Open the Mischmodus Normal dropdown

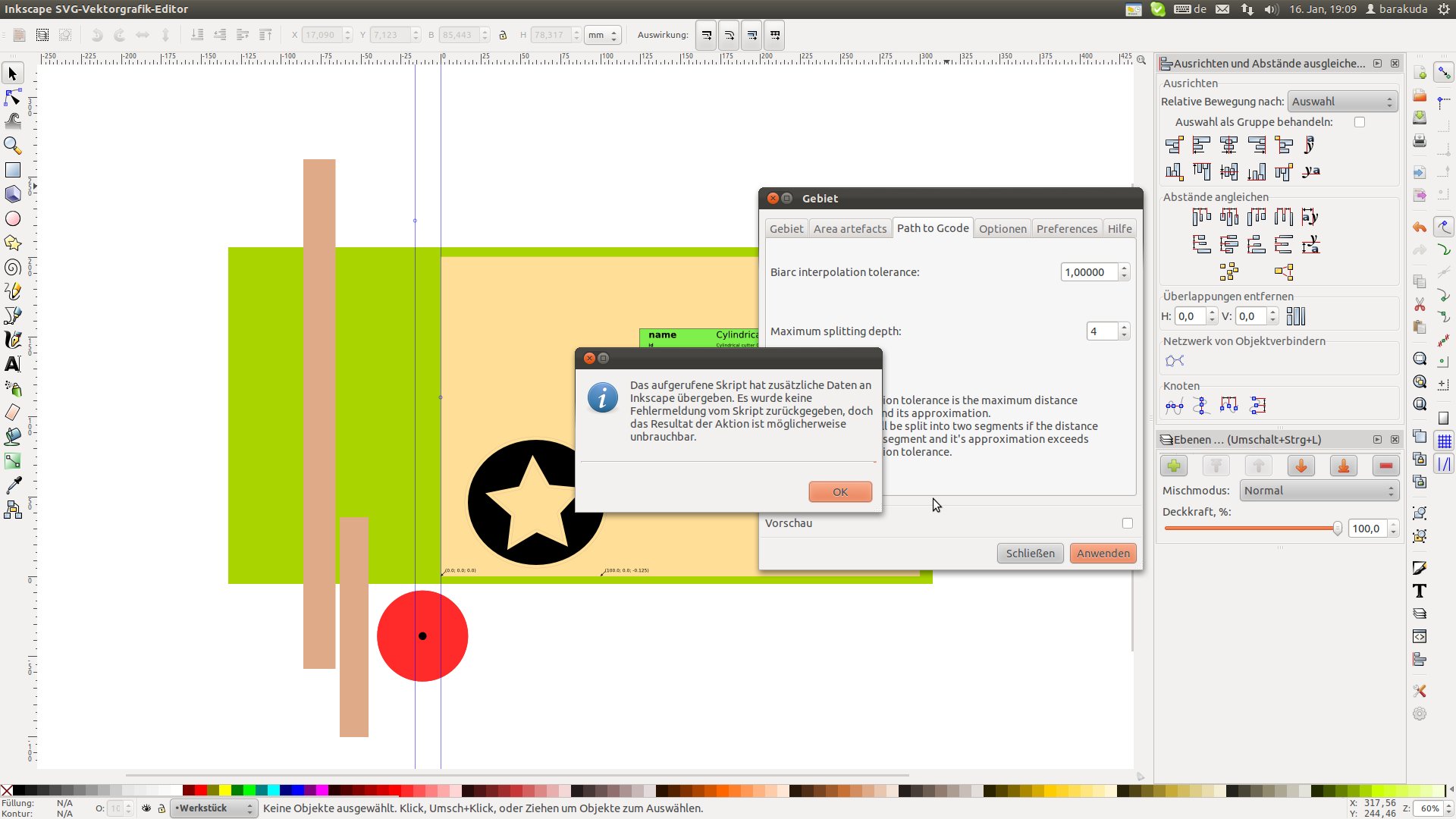coord(1318,491)
